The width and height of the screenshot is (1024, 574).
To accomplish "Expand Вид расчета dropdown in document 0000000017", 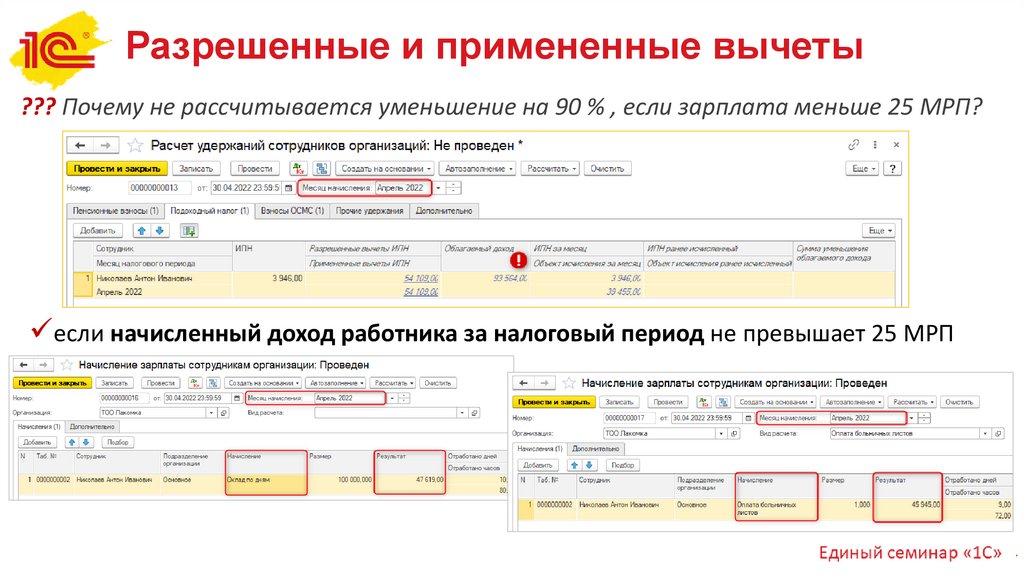I will click(985, 434).
